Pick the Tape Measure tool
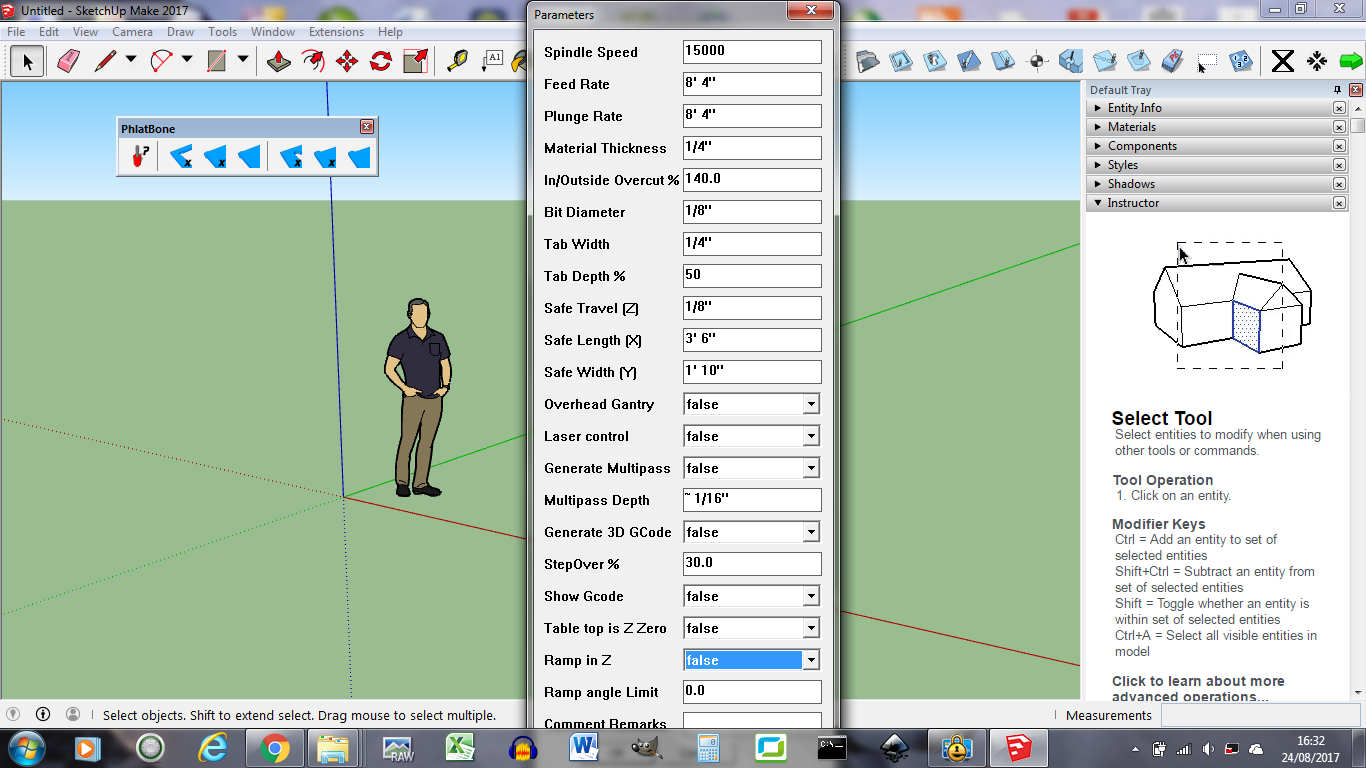 click(x=457, y=61)
